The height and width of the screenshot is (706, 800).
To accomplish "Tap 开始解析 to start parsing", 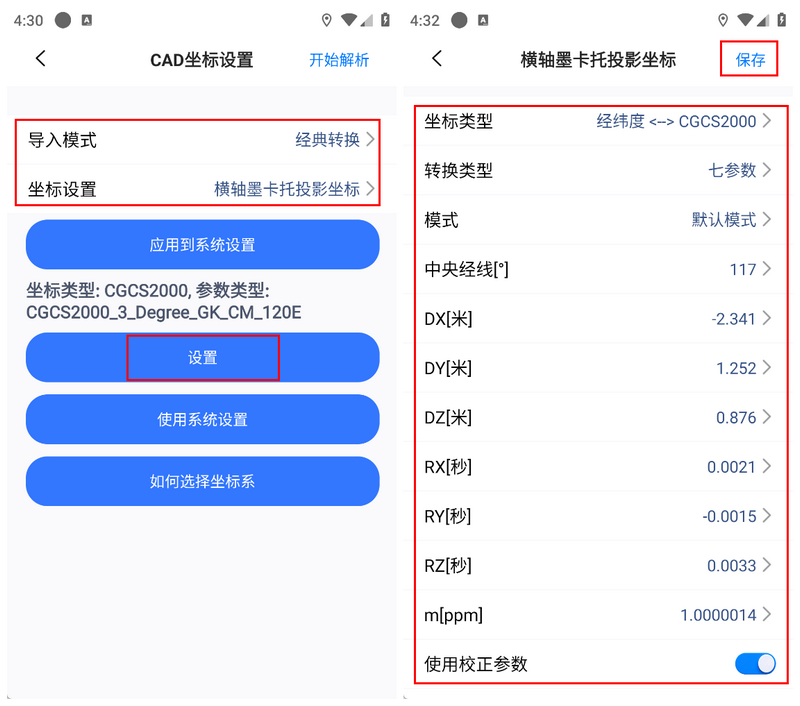I will (339, 60).
